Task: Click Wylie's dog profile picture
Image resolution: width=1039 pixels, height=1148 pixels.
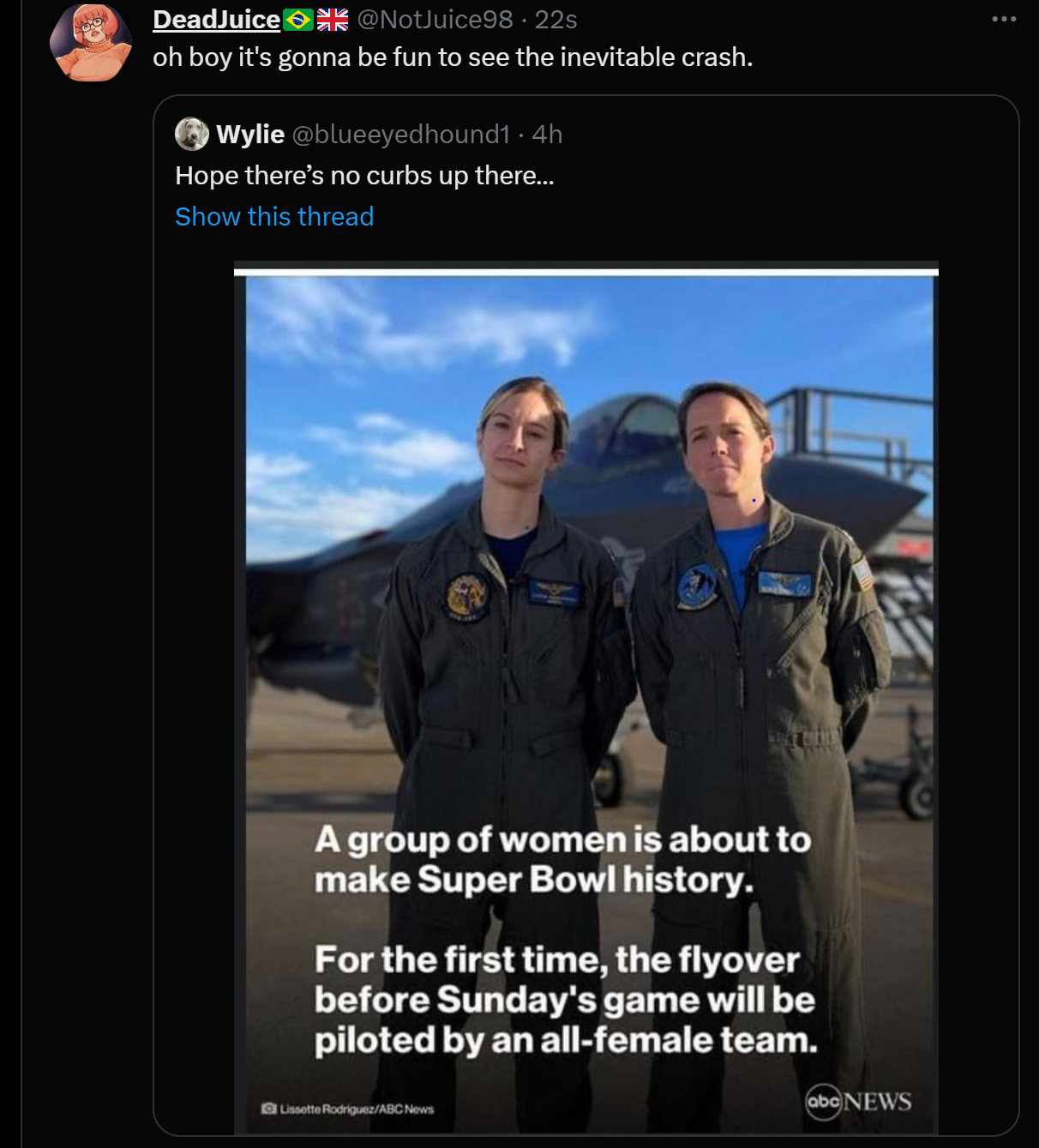Action: click(x=192, y=135)
